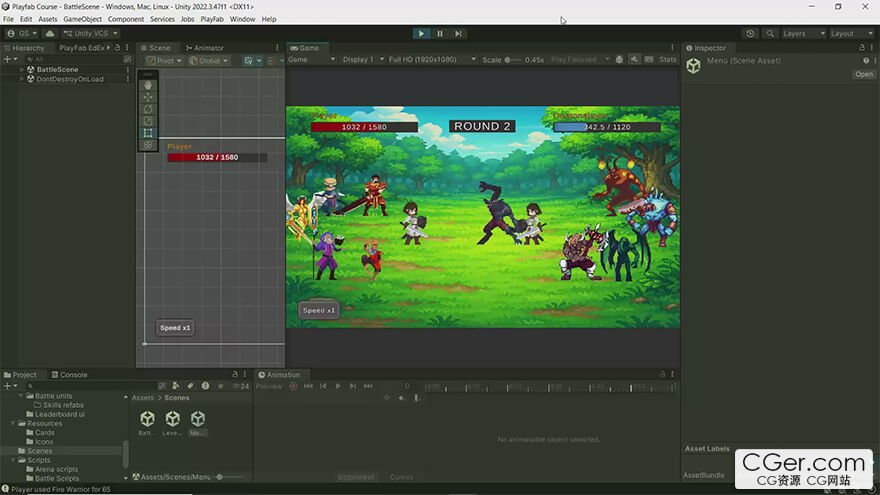Switch to the Console tab
This screenshot has height=495, width=880.
click(x=70, y=374)
